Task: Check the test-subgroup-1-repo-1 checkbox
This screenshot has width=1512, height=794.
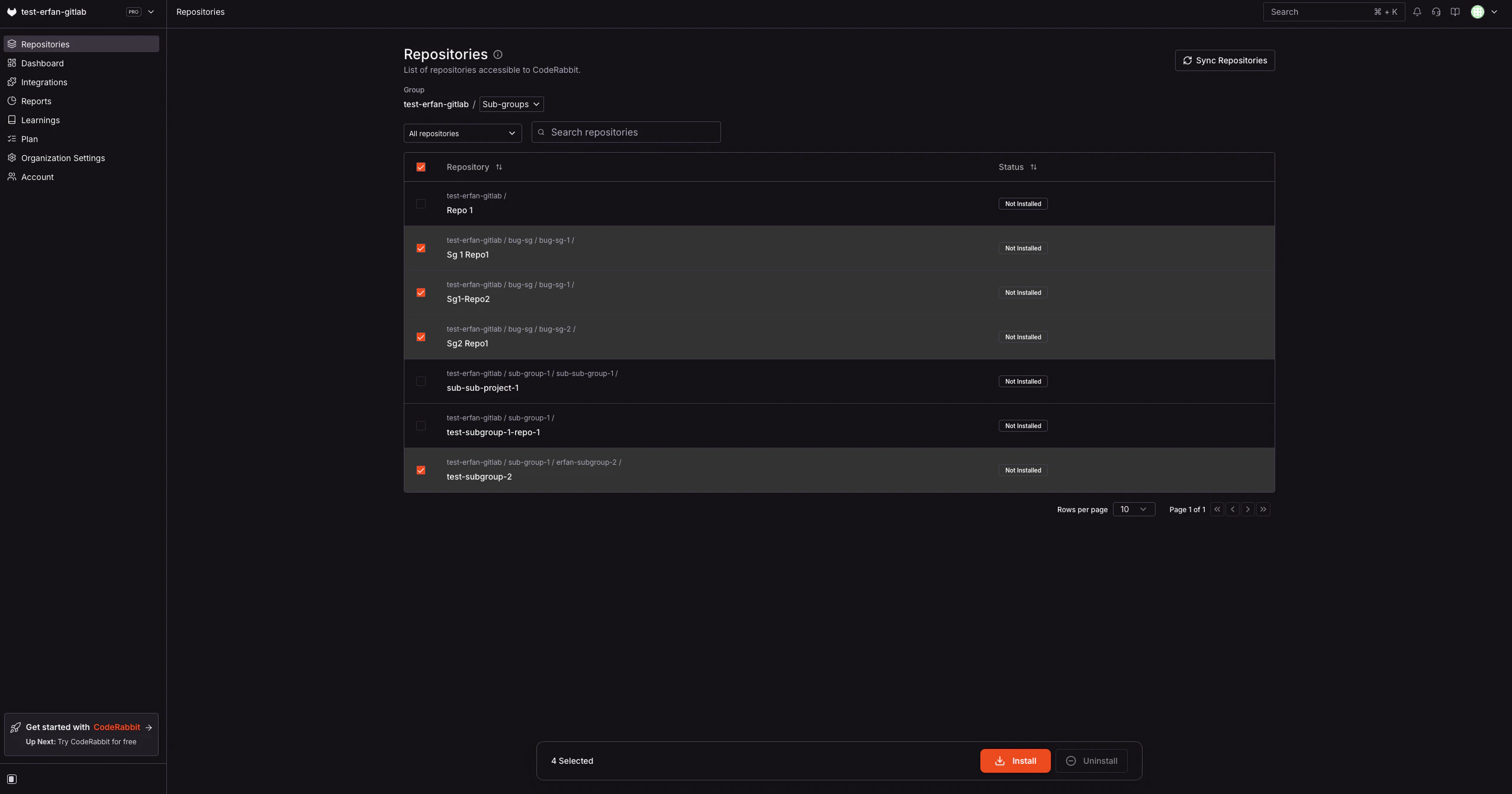Action: [421, 426]
